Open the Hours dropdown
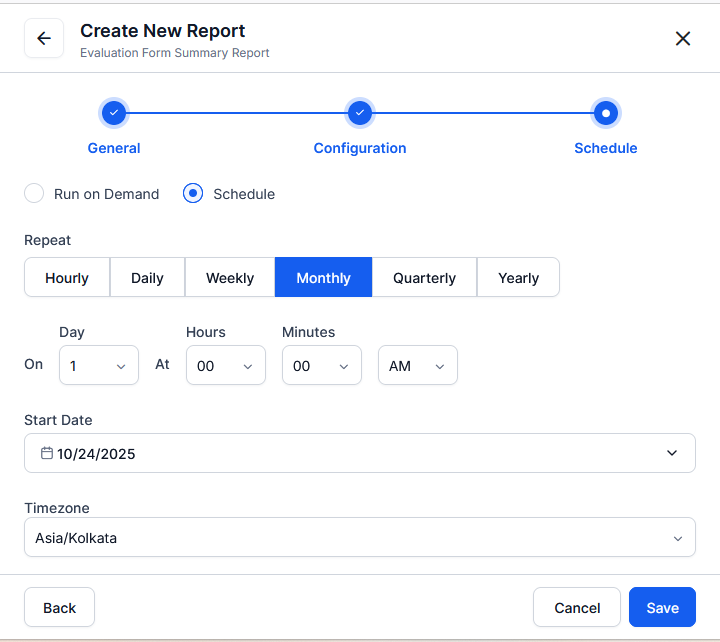This screenshot has width=720, height=642. point(225,366)
